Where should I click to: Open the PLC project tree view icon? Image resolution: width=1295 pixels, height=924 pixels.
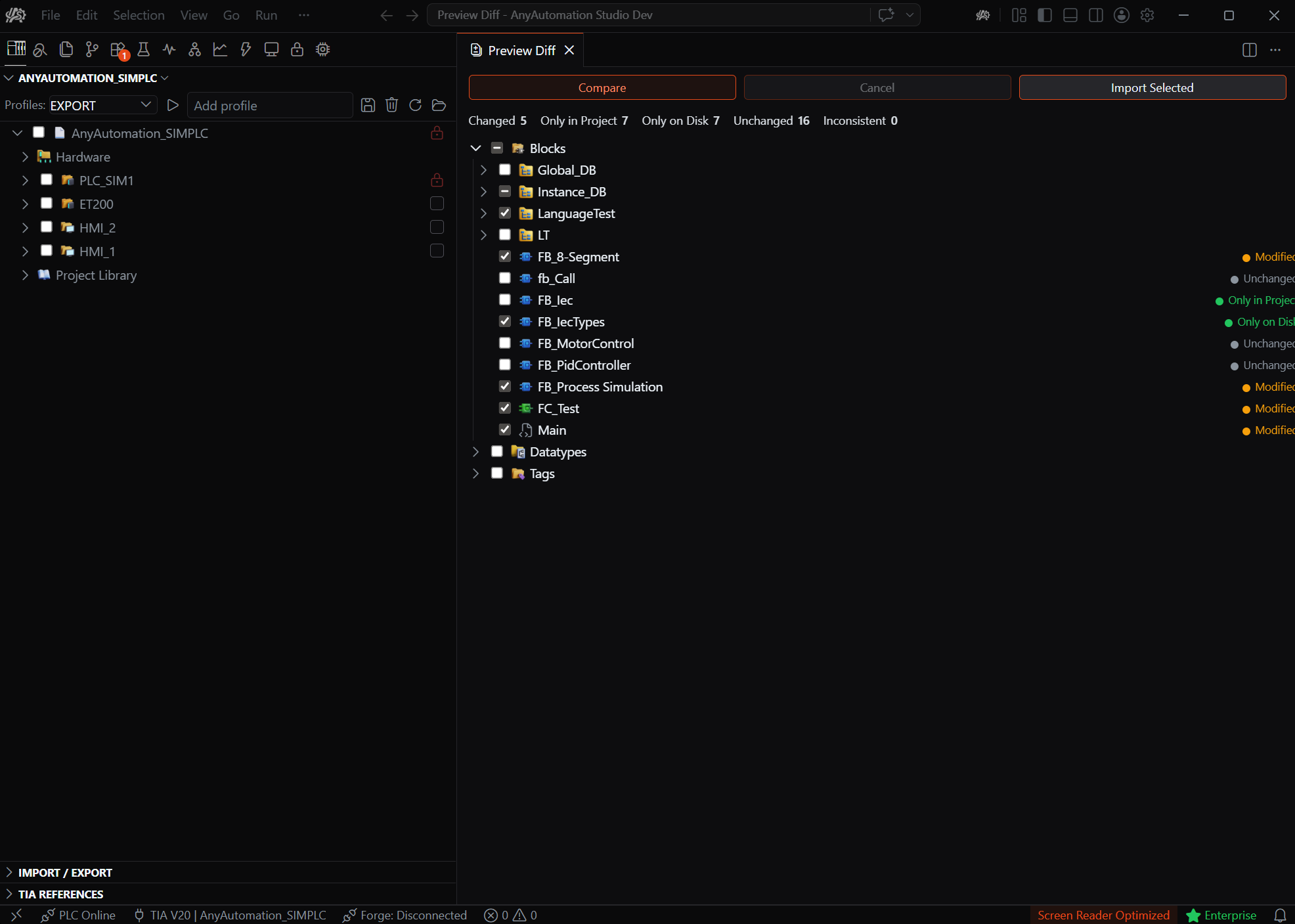tap(16, 49)
